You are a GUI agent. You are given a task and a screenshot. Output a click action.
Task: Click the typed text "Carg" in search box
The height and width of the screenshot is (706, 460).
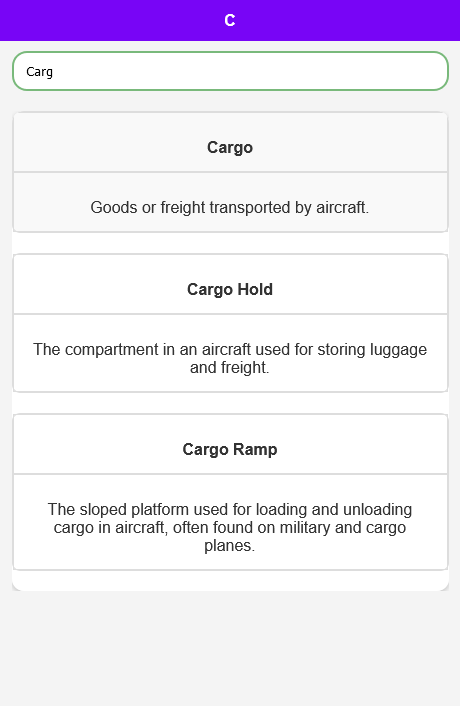coord(40,72)
